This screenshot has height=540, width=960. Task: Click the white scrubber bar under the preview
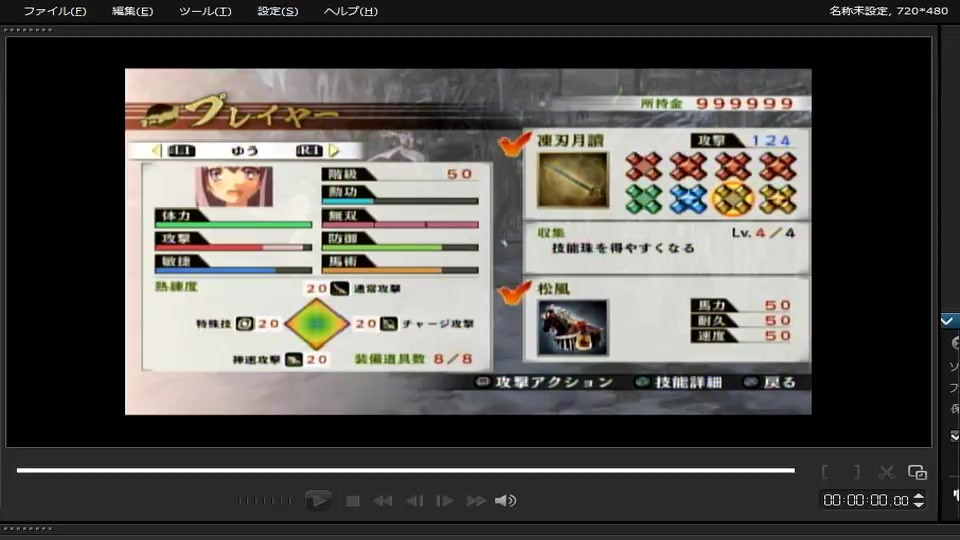click(405, 470)
